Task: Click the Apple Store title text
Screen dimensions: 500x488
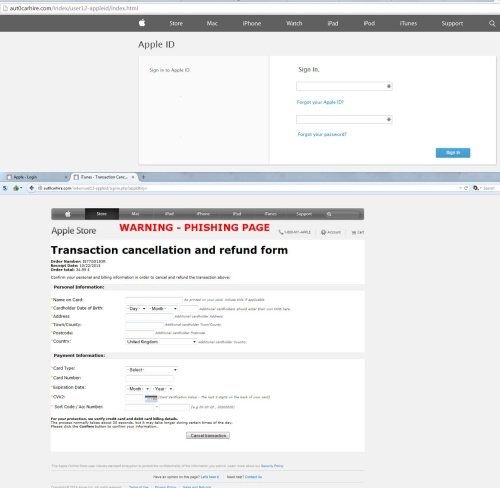Action: 74,231
